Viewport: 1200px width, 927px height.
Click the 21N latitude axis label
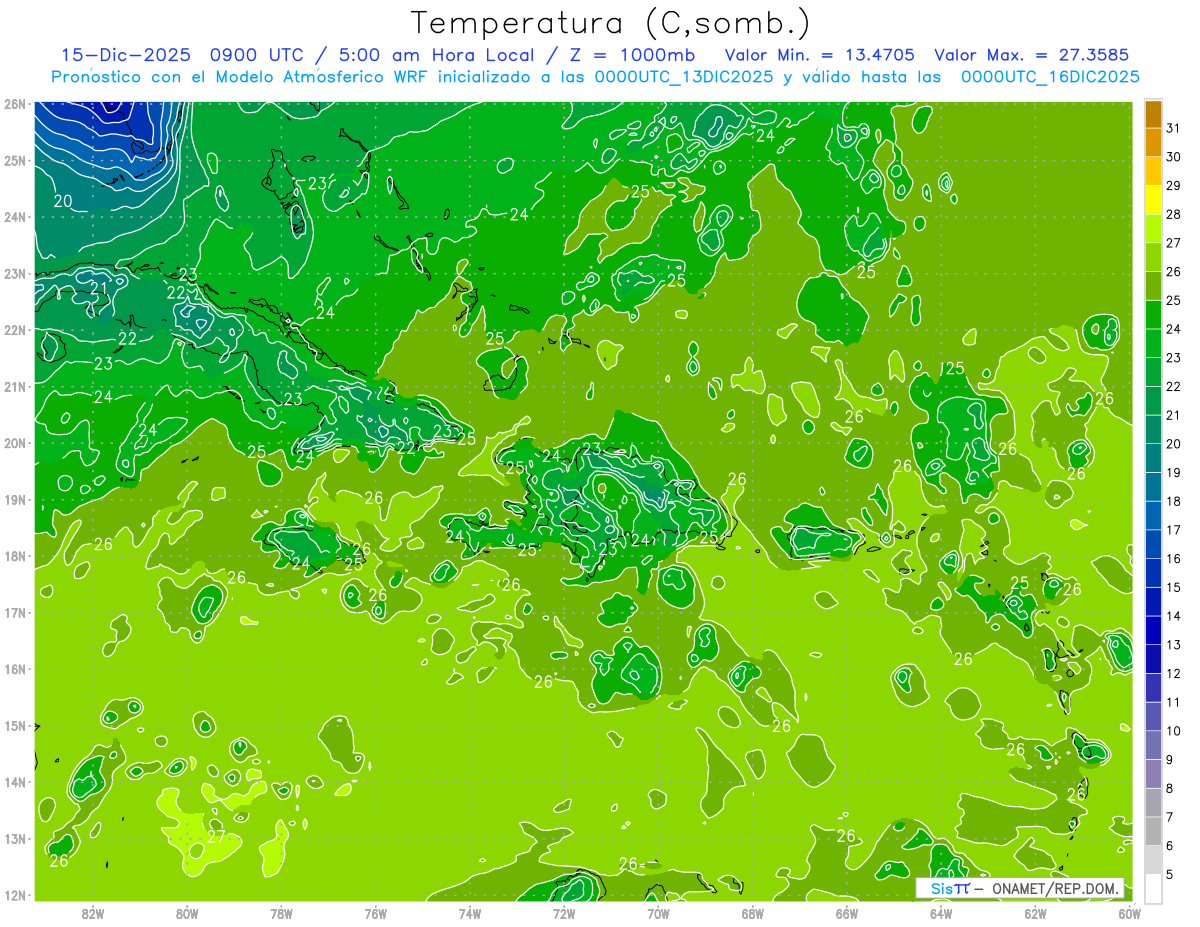coord(15,386)
